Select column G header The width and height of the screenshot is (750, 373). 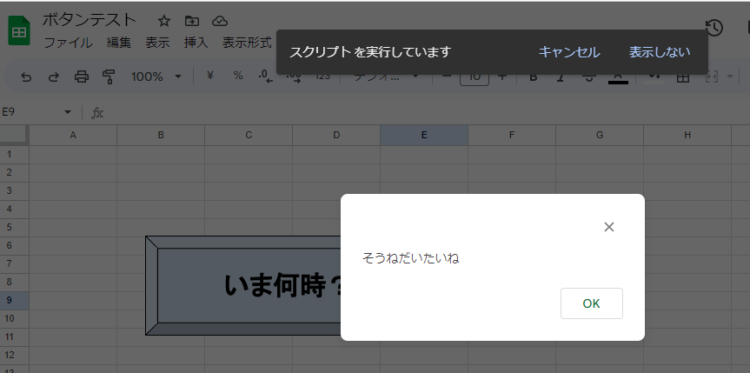(599, 135)
